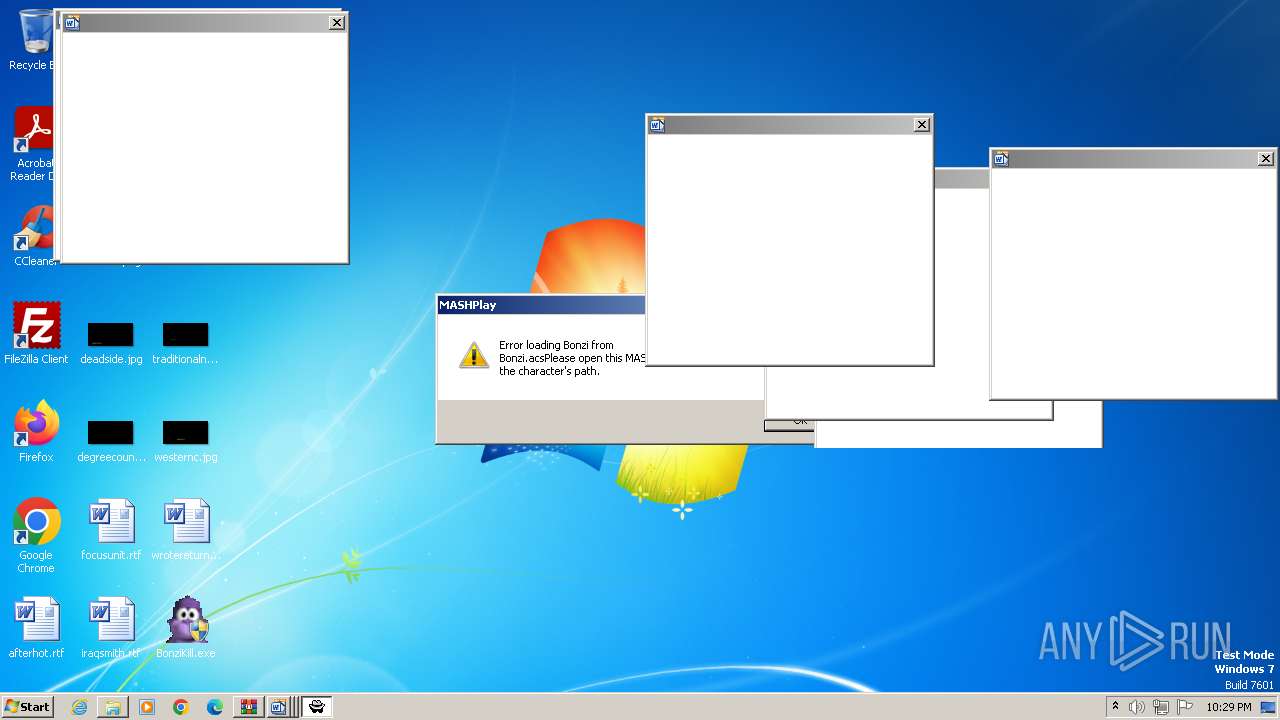Image resolution: width=1280 pixels, height=720 pixels.
Task: Close the rightmost blank window
Action: 1266,159
